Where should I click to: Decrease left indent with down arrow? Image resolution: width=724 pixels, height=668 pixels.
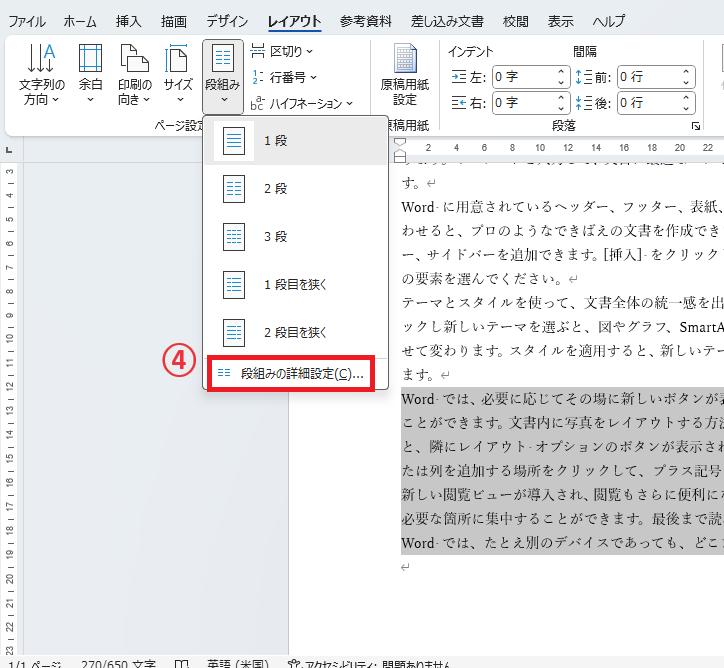tap(561, 82)
